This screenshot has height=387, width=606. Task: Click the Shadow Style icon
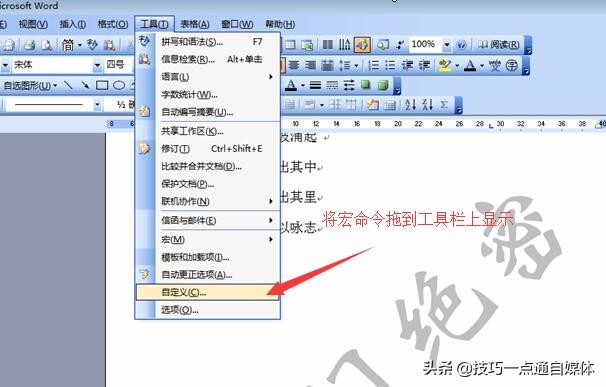click(x=366, y=85)
